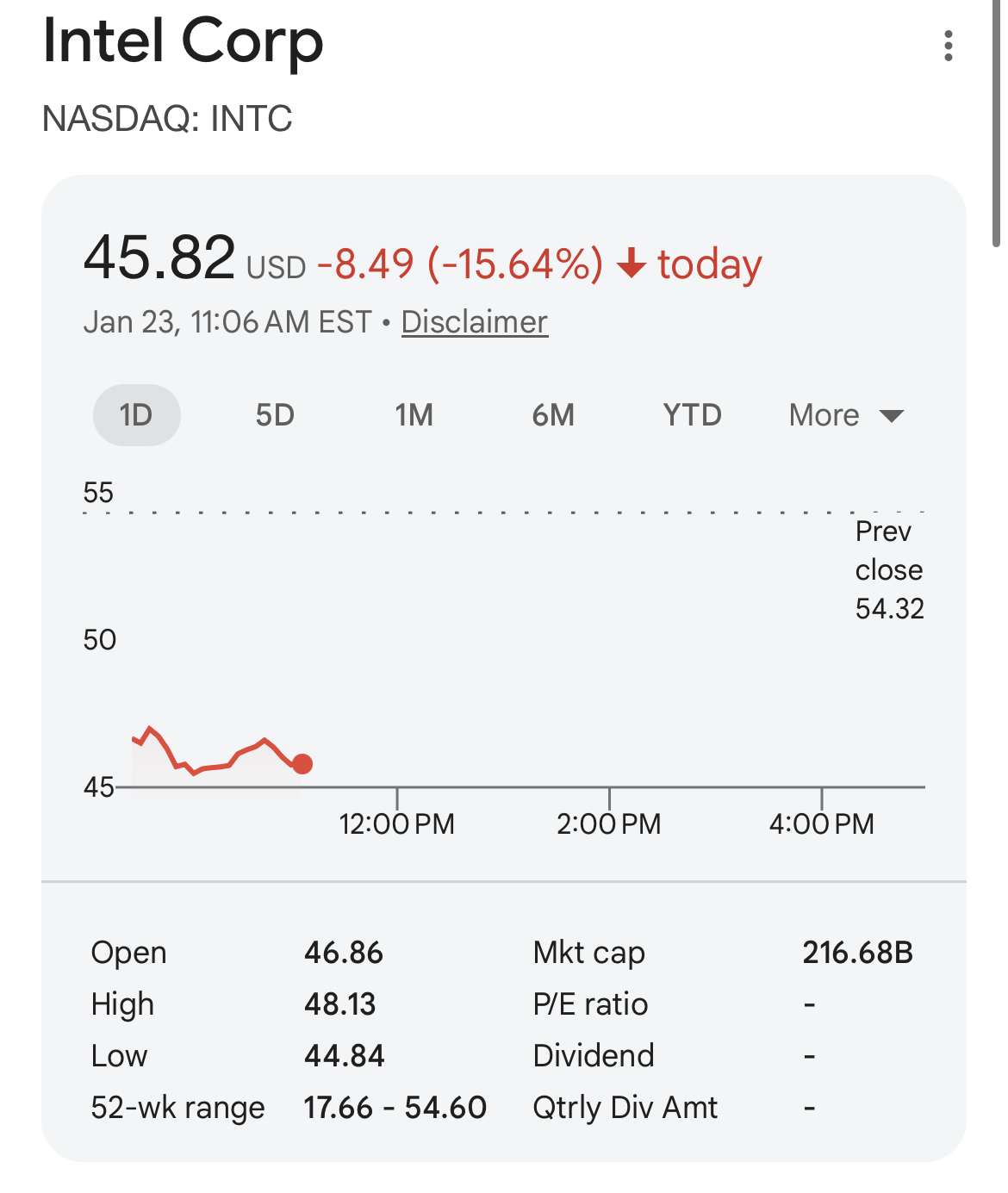
Task: Click the 2:00 PM axis marker
Action: tap(609, 823)
